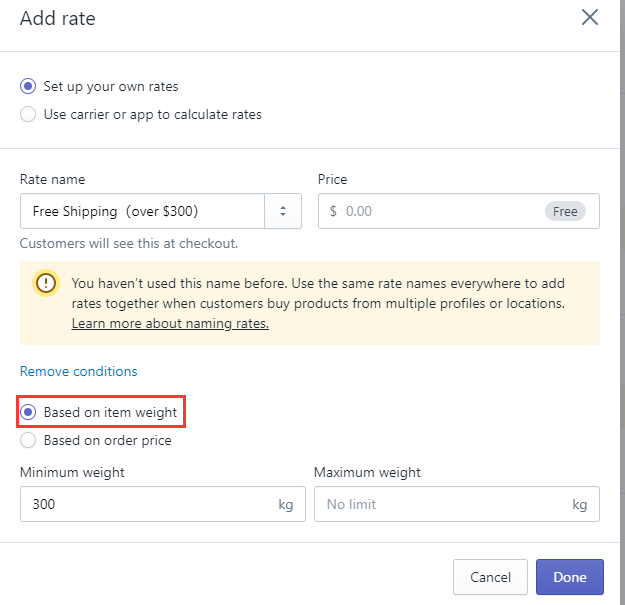Click the Minimum weight field
Viewport: 625px width, 605px height.
pyautogui.click(x=150, y=504)
